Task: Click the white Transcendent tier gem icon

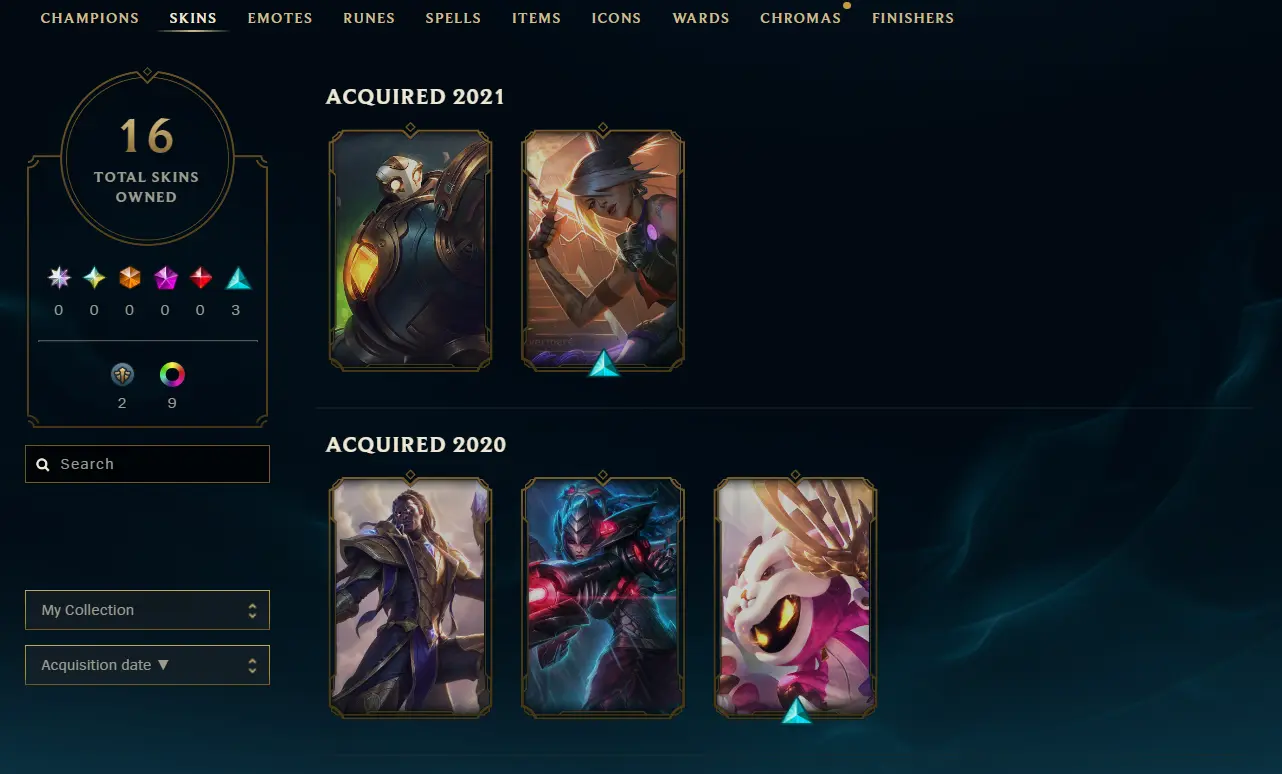Action: click(59, 278)
